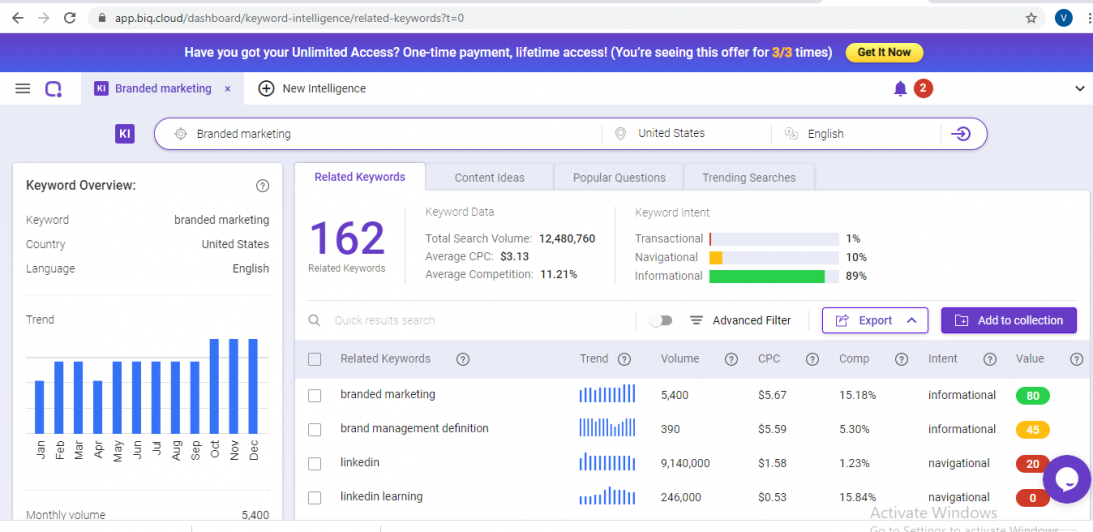
Task: Sort by CPC column header
Action: [x=769, y=359]
